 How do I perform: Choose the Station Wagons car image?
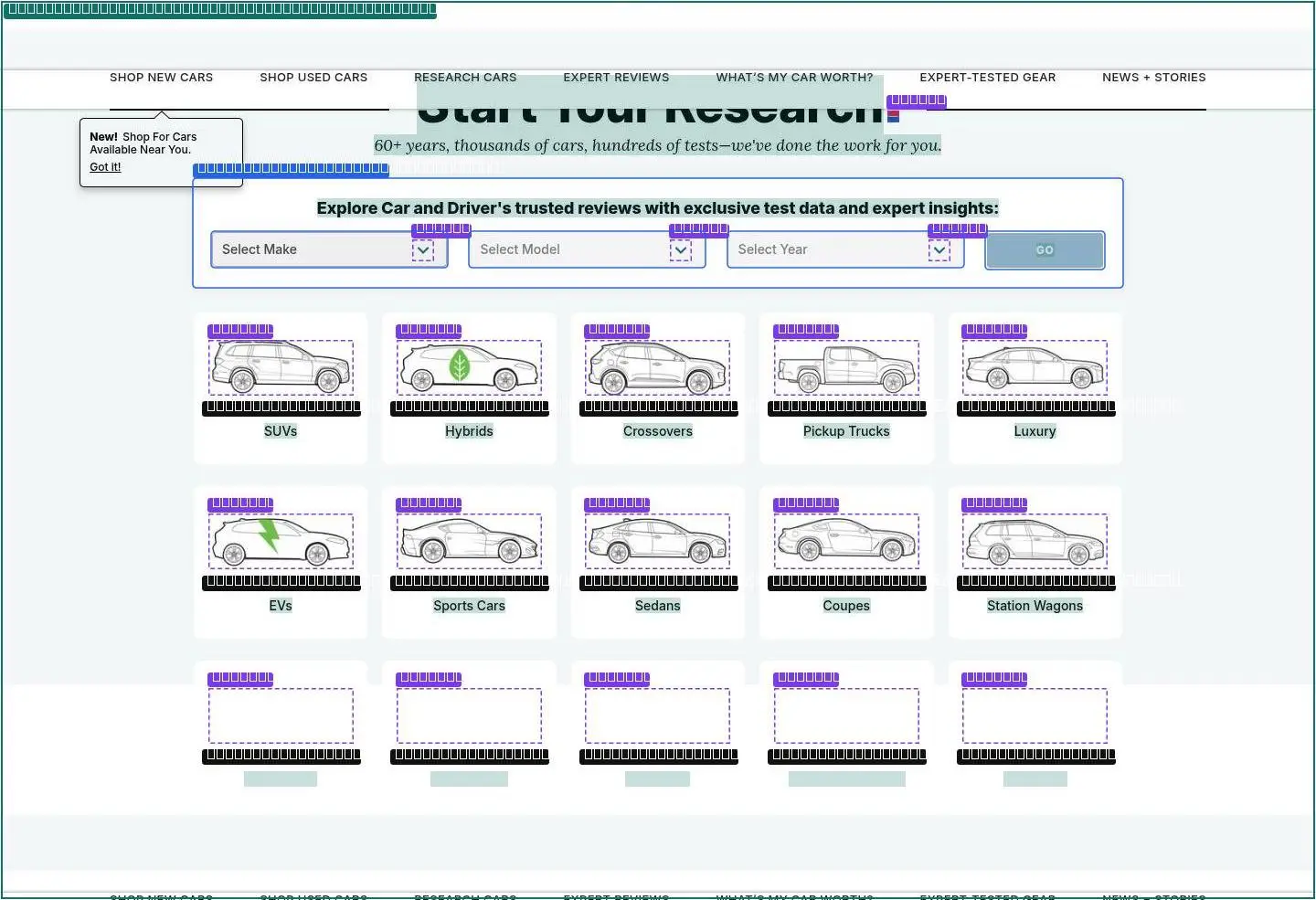coord(1035,541)
